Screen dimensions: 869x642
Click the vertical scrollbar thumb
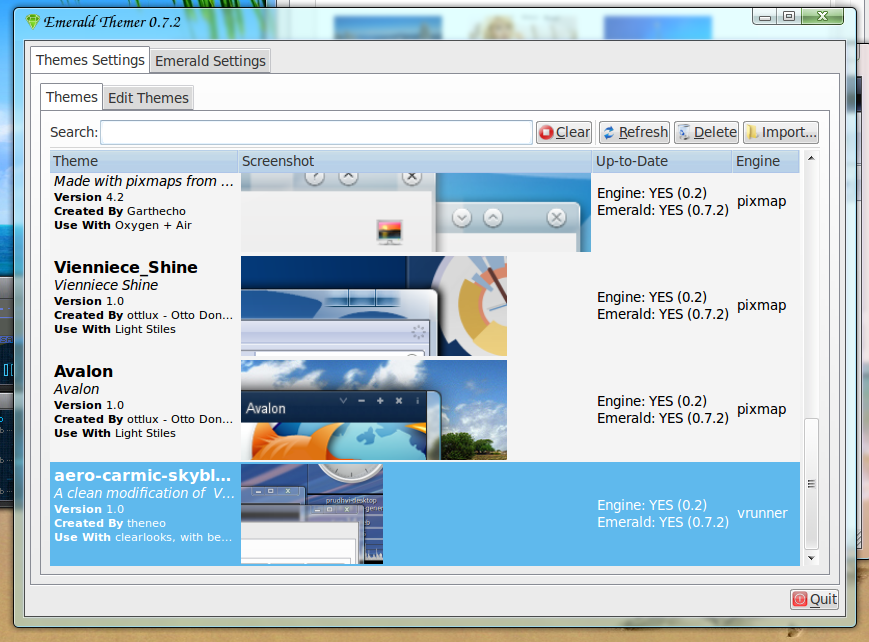(x=811, y=483)
